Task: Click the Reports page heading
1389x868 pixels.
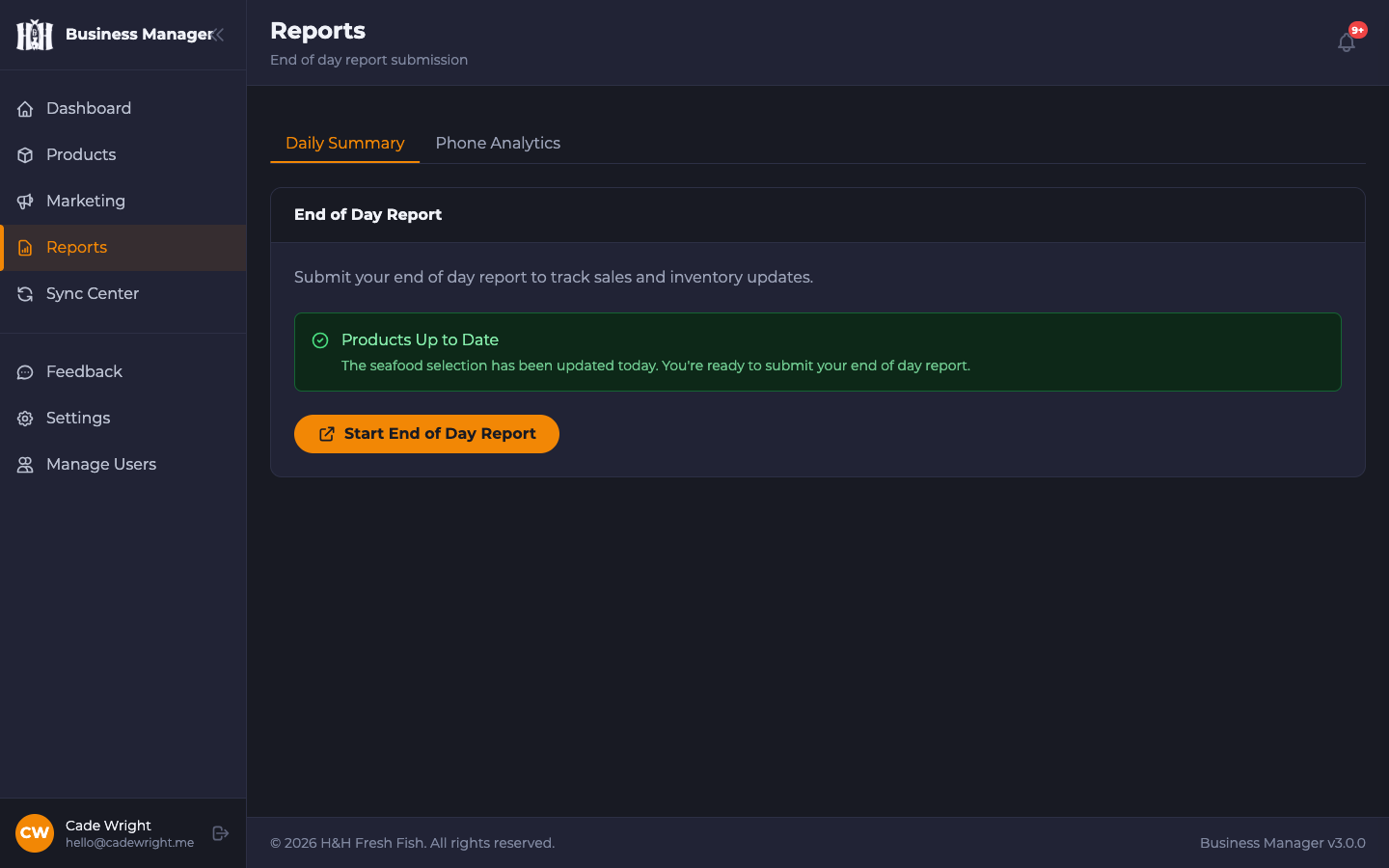Action: point(317,31)
